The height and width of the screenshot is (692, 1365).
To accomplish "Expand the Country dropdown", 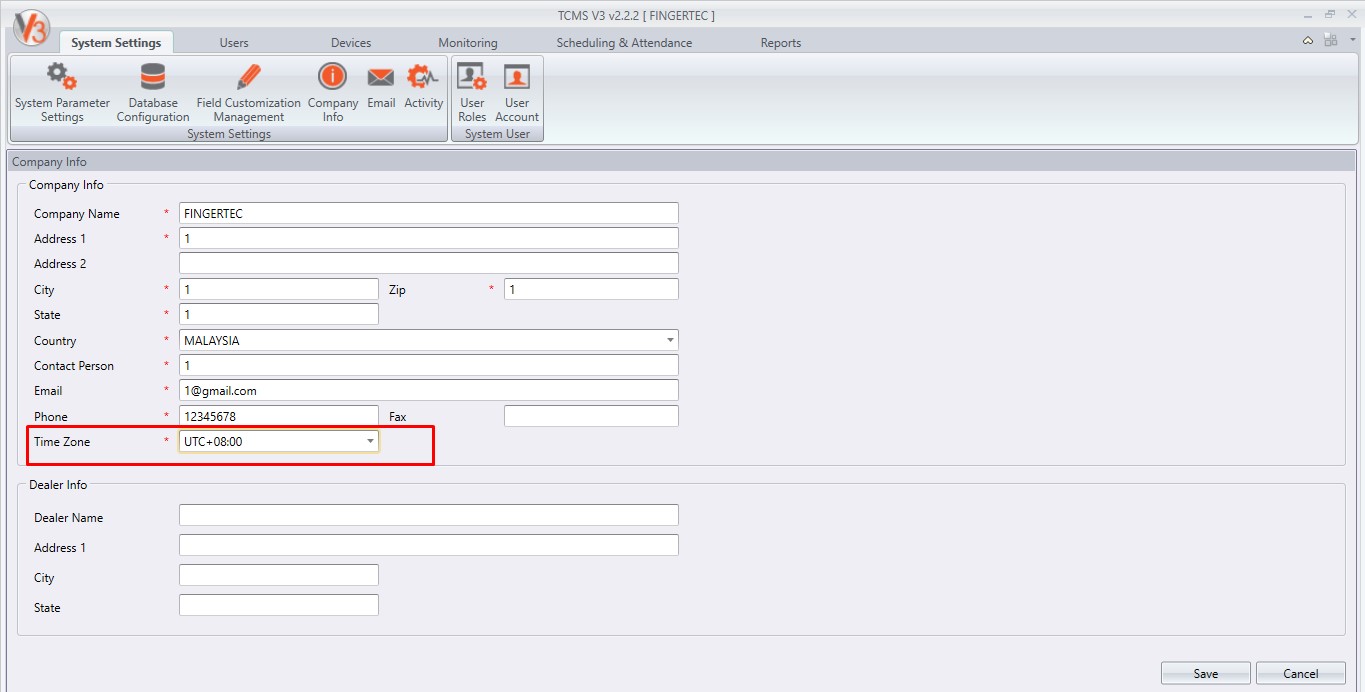I will 670,340.
